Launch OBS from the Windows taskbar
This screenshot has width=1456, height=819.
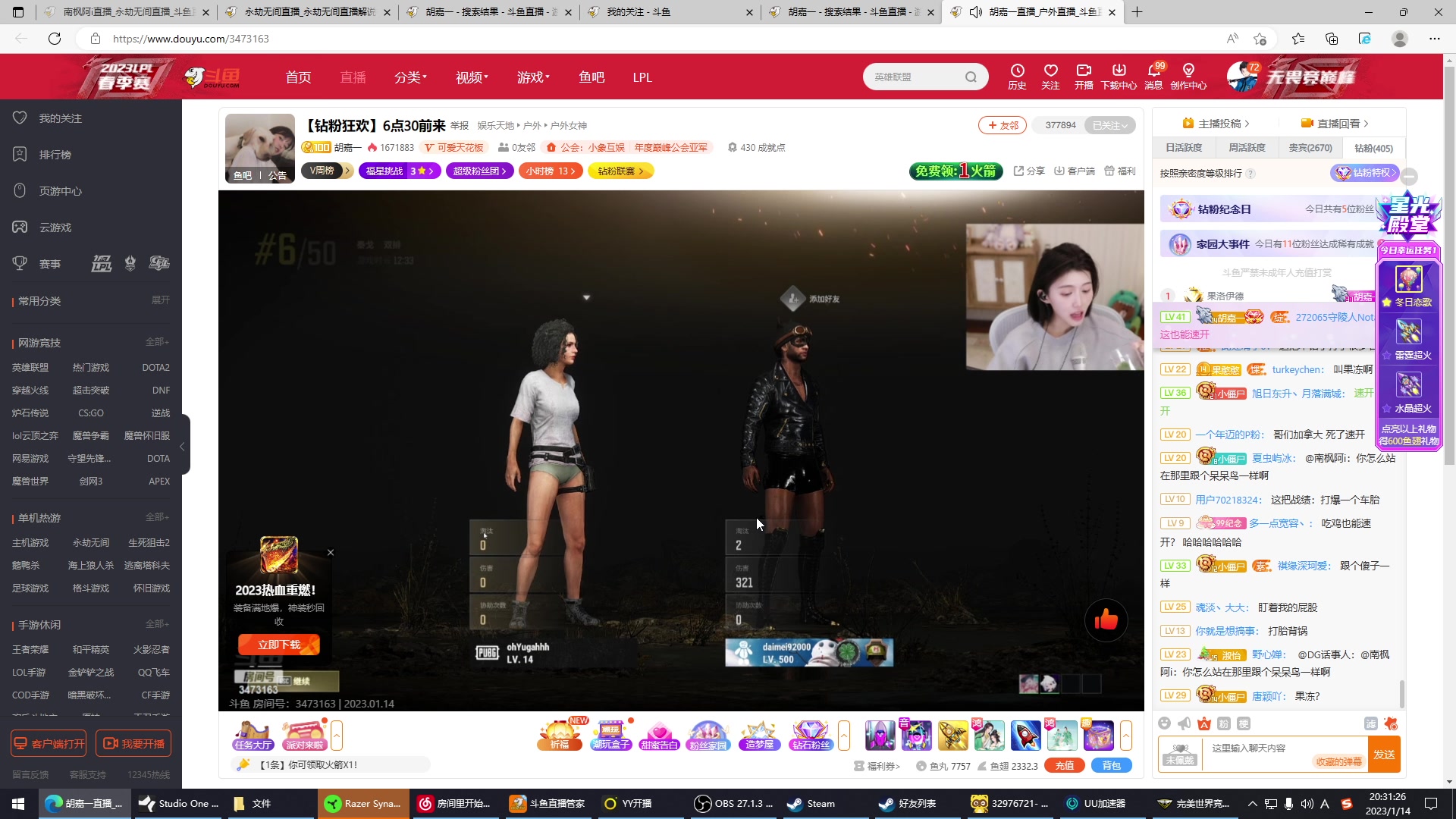tap(734, 804)
